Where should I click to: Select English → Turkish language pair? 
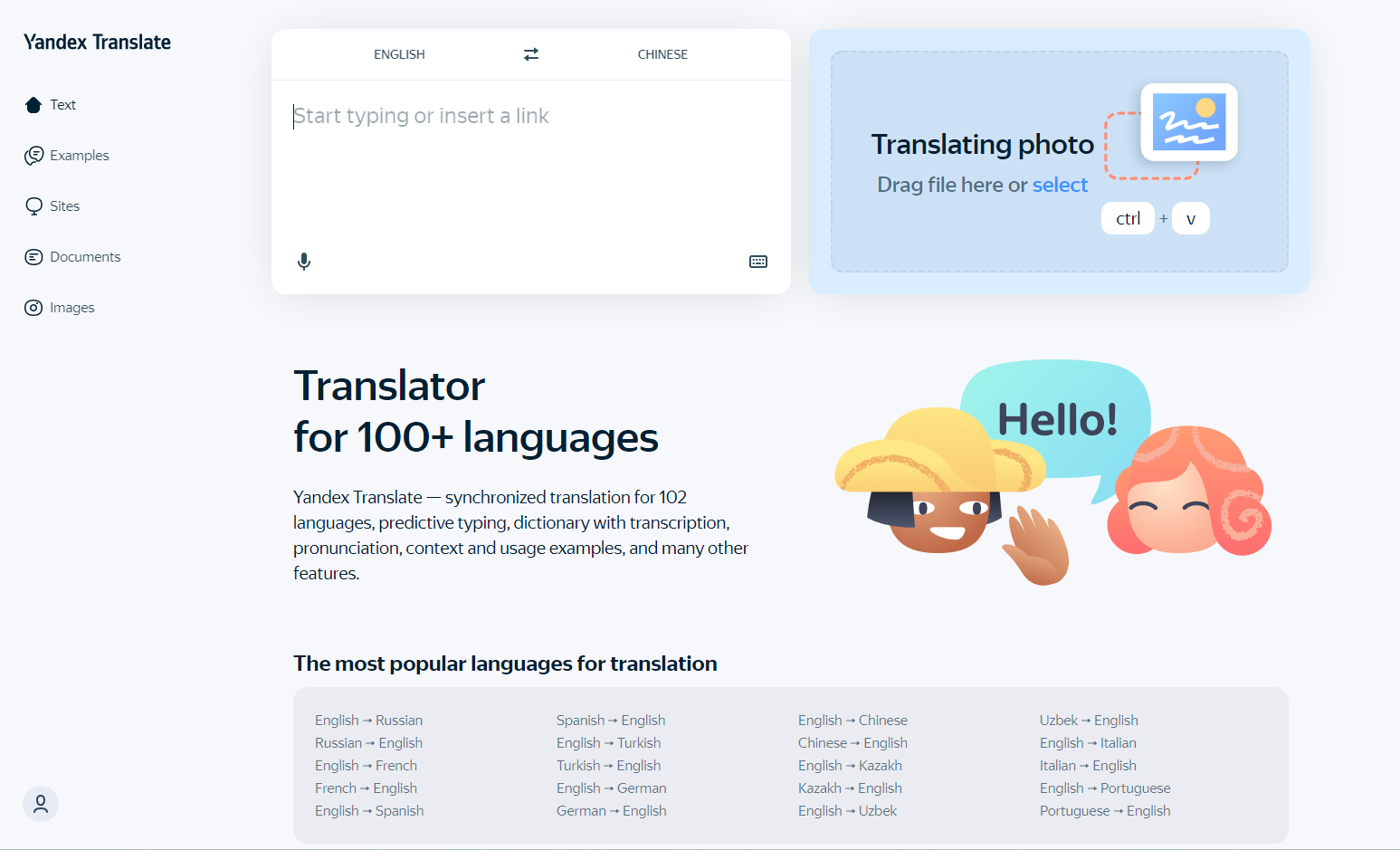tap(608, 743)
